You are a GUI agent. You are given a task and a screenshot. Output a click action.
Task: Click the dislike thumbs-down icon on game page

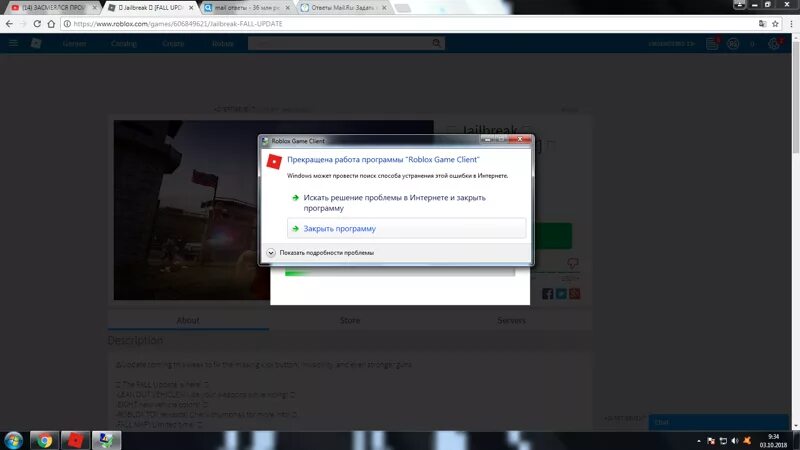[x=573, y=263]
